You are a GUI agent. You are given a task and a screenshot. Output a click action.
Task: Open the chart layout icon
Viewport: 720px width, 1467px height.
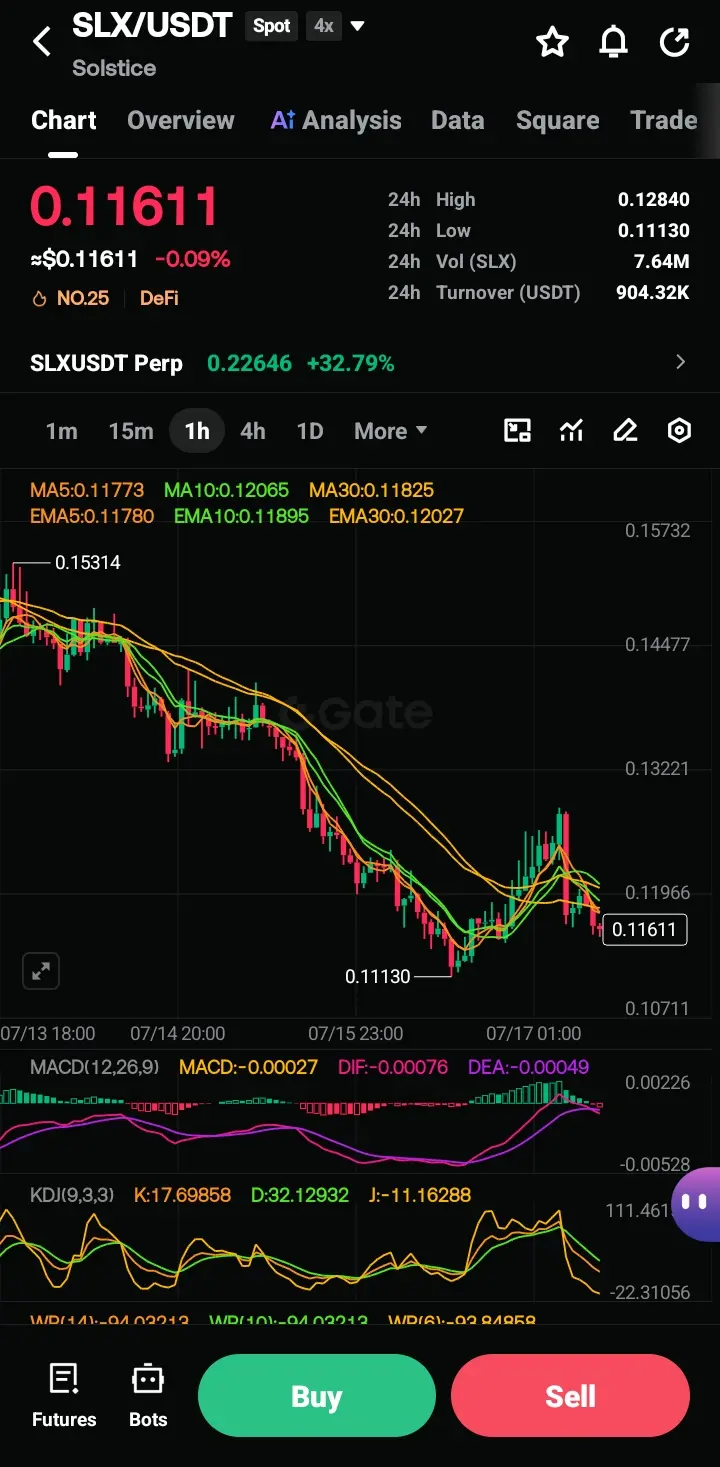point(517,431)
